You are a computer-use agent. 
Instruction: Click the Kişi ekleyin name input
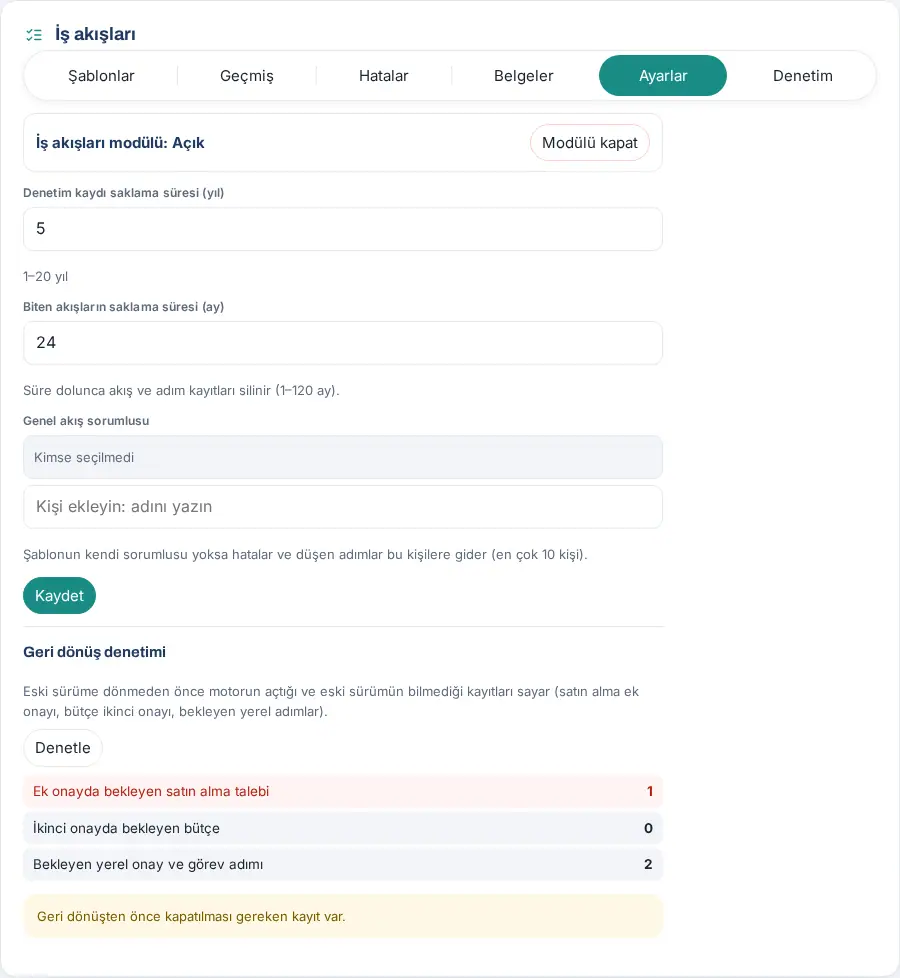343,506
